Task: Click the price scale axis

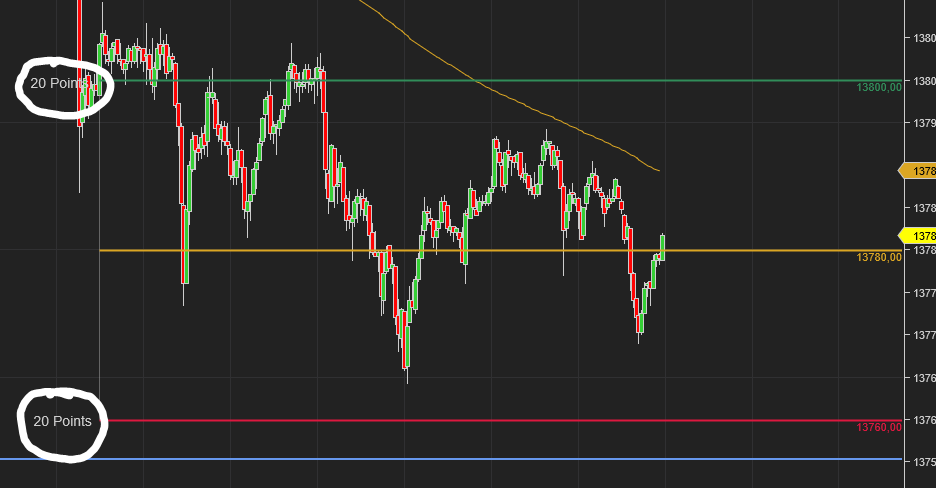Action: 919,300
